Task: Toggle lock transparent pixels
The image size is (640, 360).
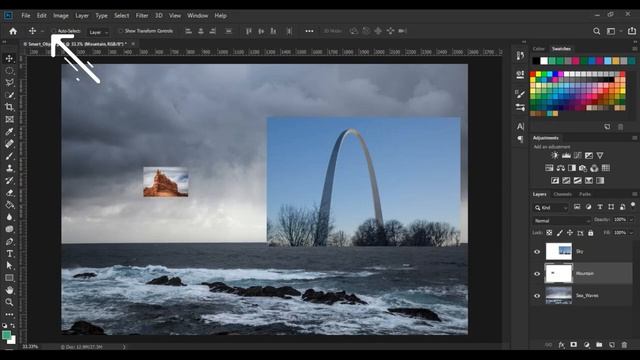Action: (x=549, y=233)
